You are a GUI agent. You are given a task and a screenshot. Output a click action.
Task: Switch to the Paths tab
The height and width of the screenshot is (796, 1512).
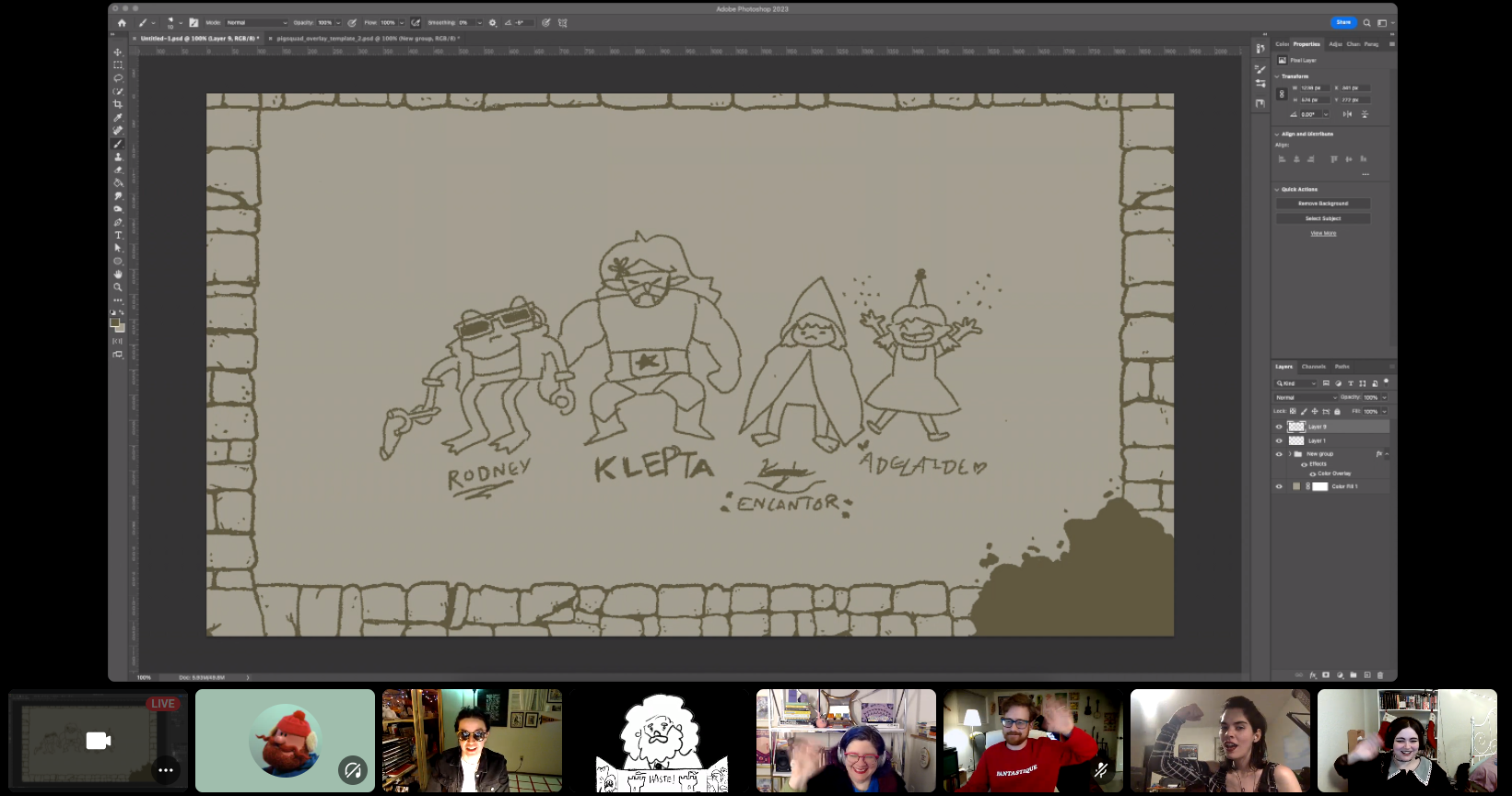(x=1342, y=367)
